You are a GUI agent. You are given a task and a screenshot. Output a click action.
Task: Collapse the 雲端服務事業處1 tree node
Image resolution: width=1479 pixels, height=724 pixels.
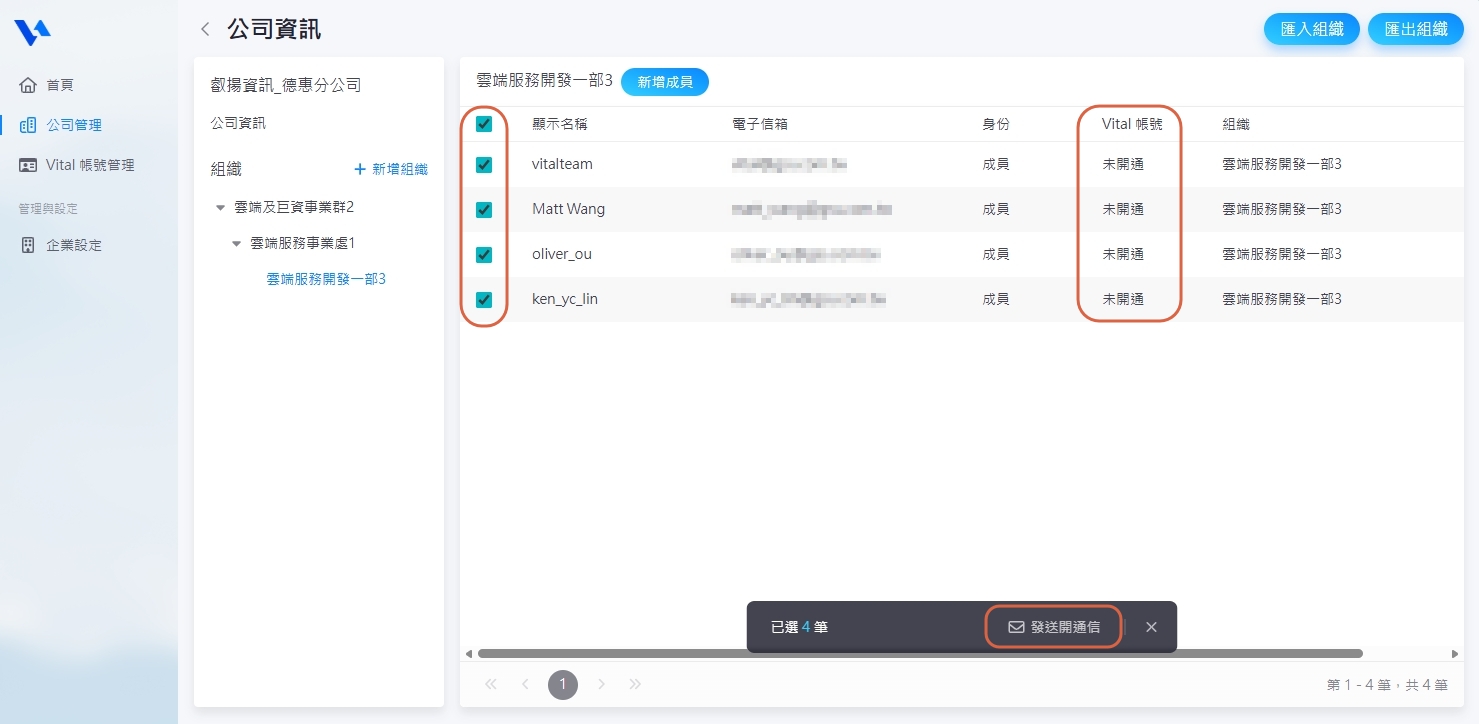coord(237,243)
